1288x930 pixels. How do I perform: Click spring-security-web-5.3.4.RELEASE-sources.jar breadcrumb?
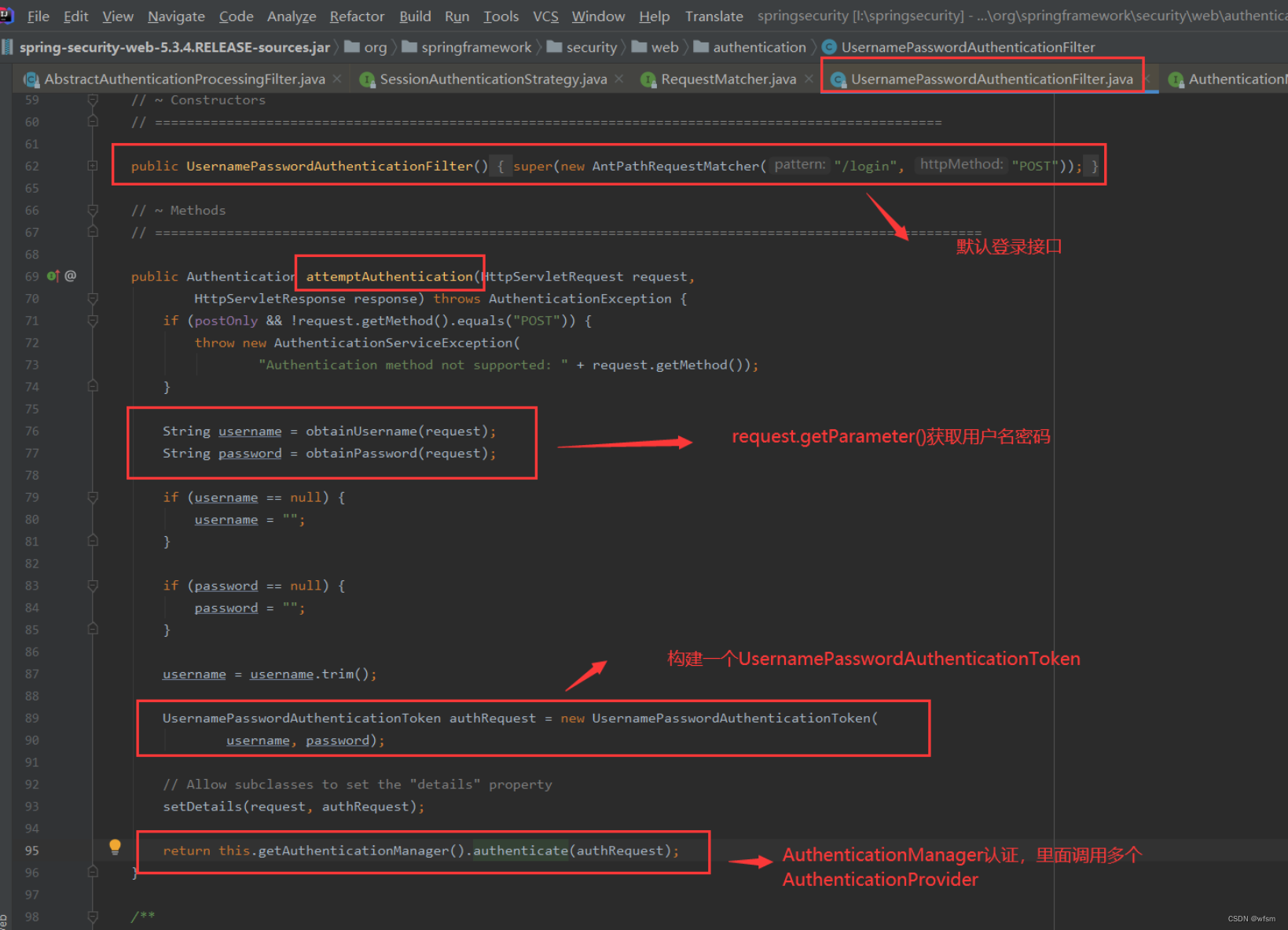coord(174,47)
